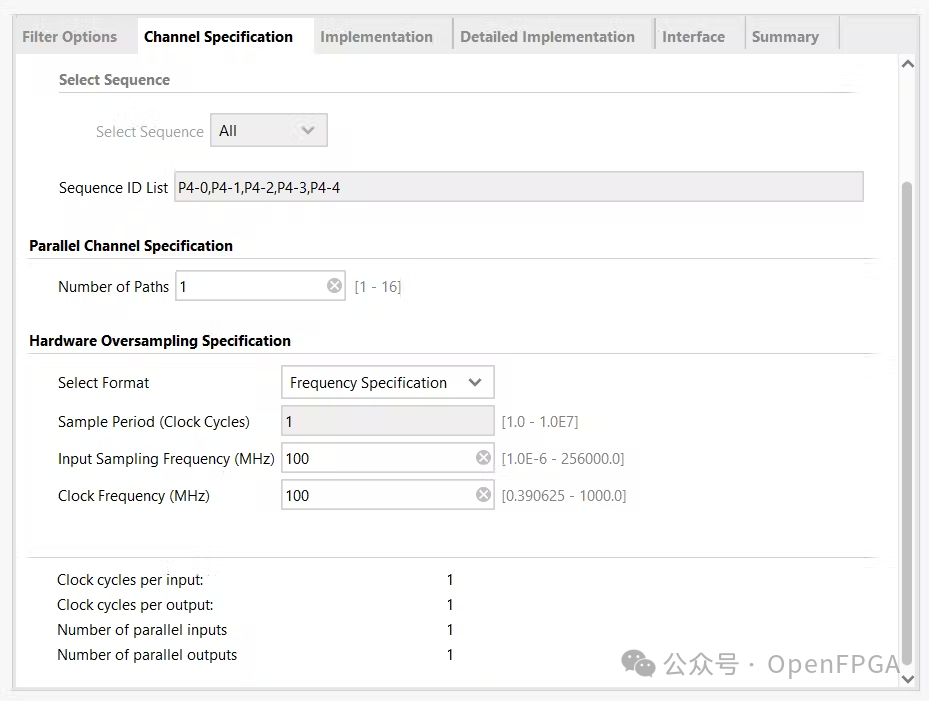The height and width of the screenshot is (701, 929).
Task: Open the Select Sequence dropdown
Action: 268,131
